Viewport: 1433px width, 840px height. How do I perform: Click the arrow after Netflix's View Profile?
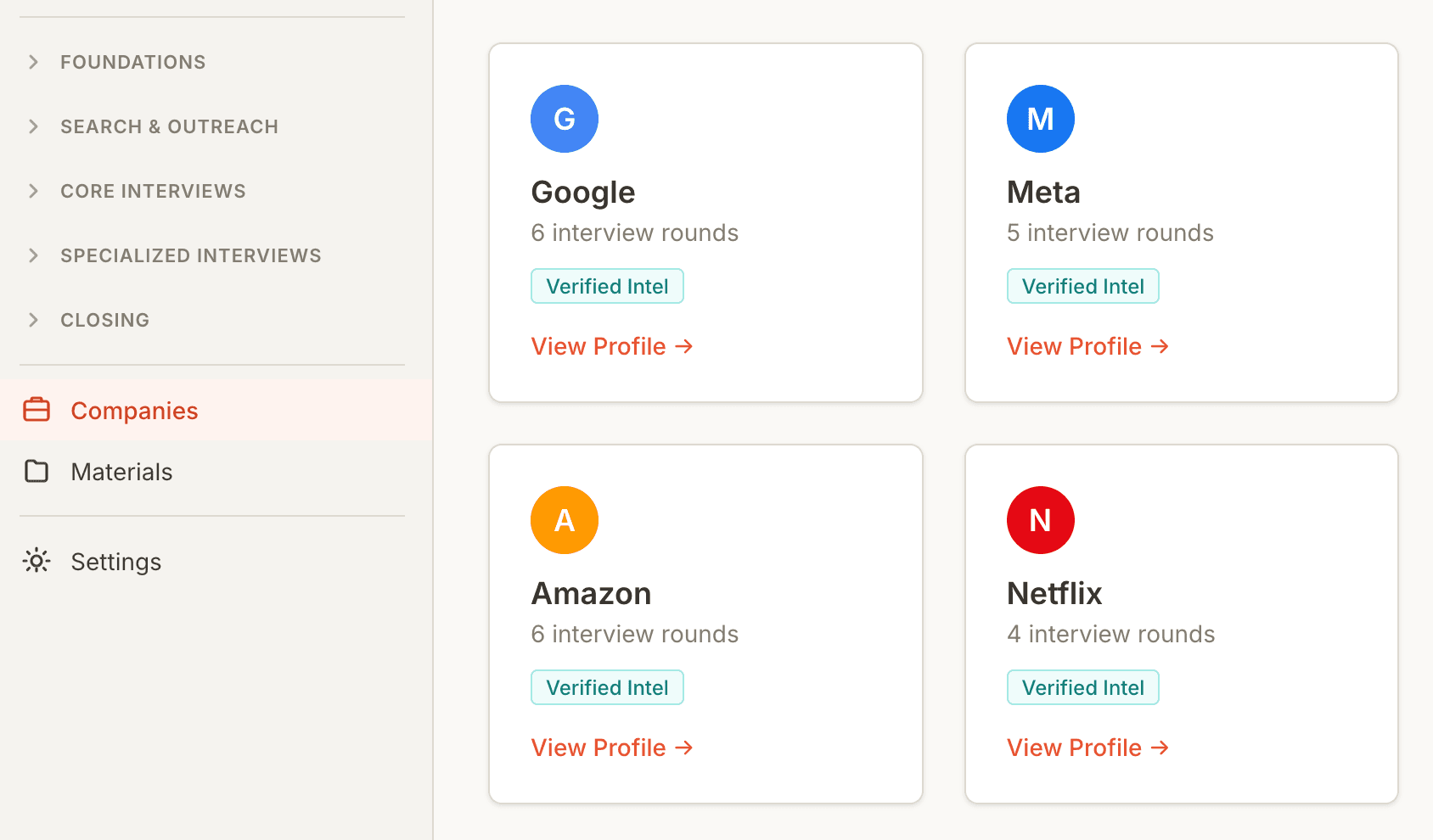tap(1160, 748)
